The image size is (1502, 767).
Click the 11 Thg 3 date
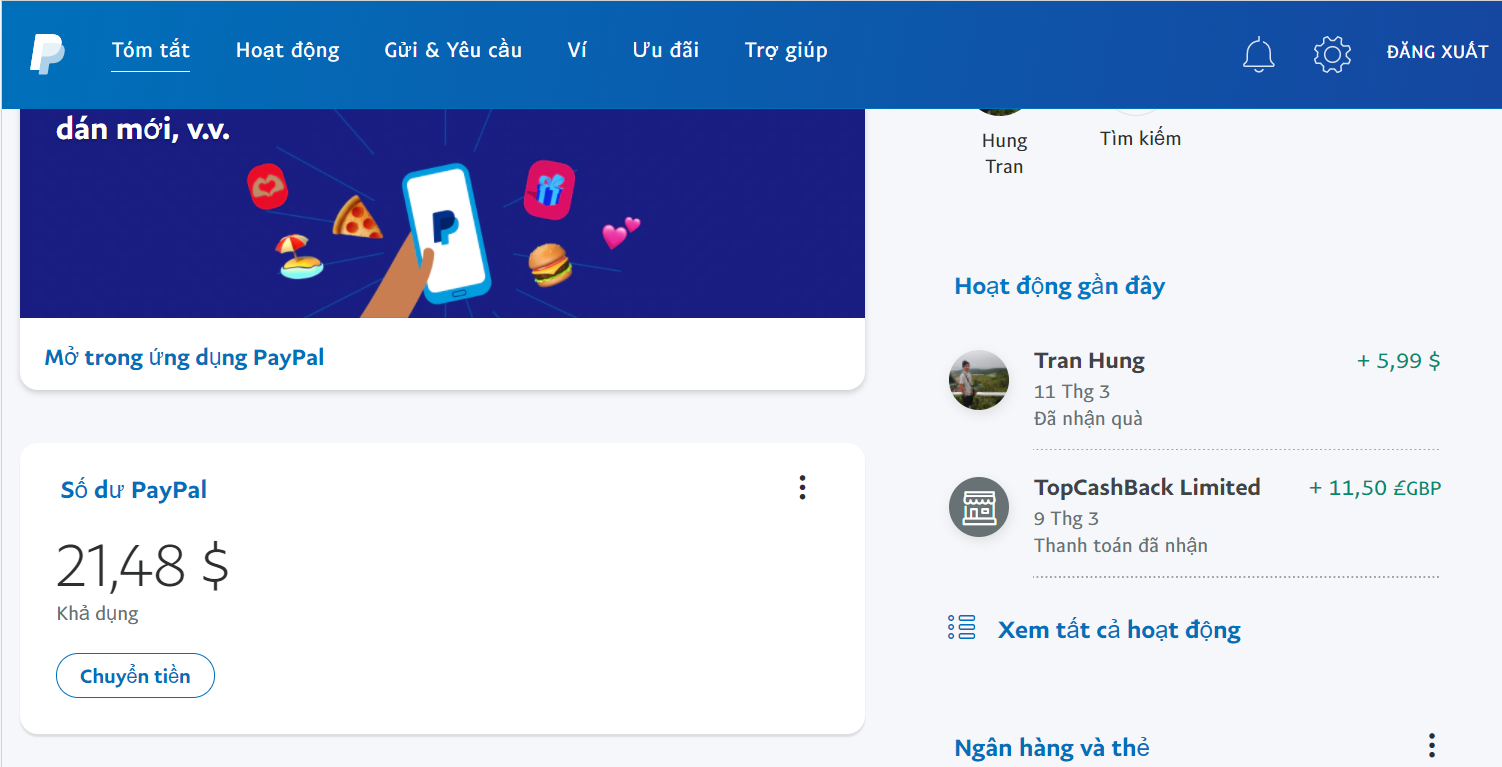coord(1072,392)
